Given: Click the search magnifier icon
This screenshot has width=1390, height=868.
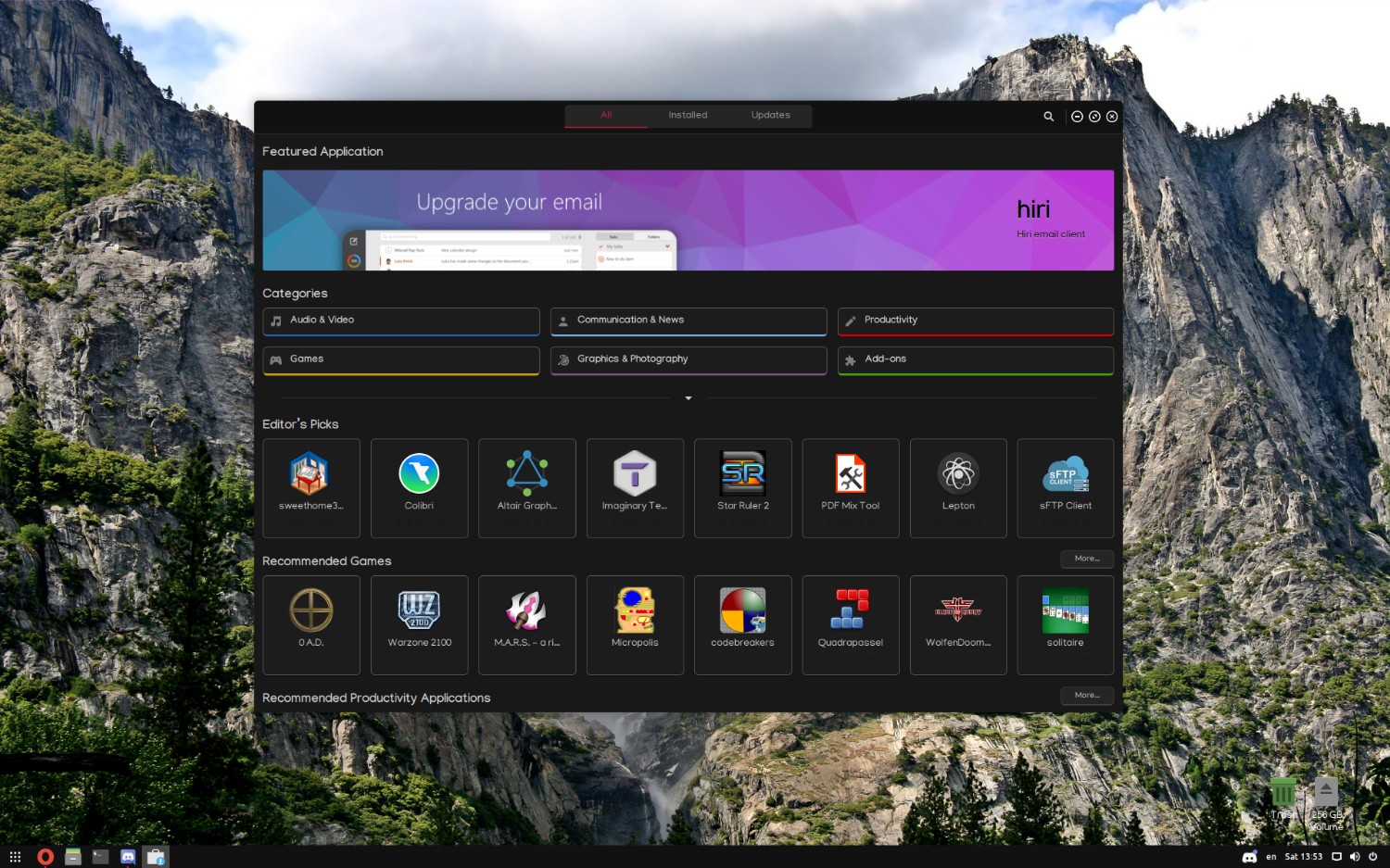Looking at the screenshot, I should (x=1049, y=117).
